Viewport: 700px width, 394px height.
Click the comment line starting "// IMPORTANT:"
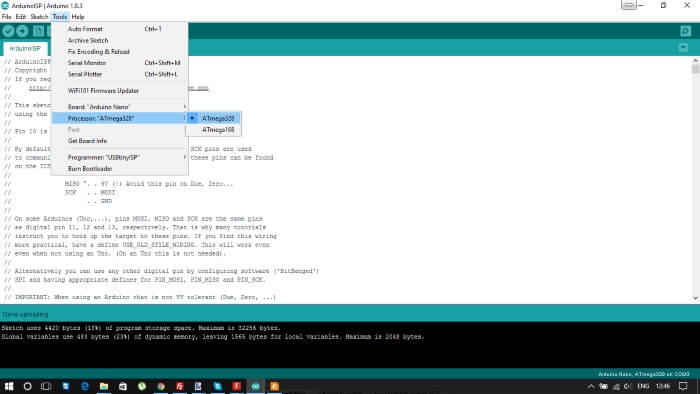coord(140,297)
